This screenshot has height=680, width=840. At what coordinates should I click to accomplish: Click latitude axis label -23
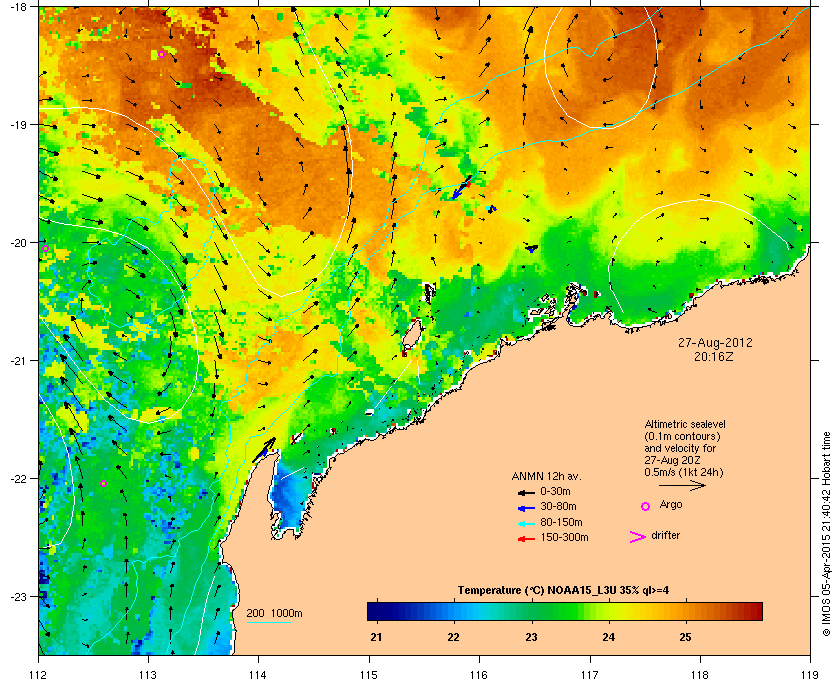coord(18,596)
